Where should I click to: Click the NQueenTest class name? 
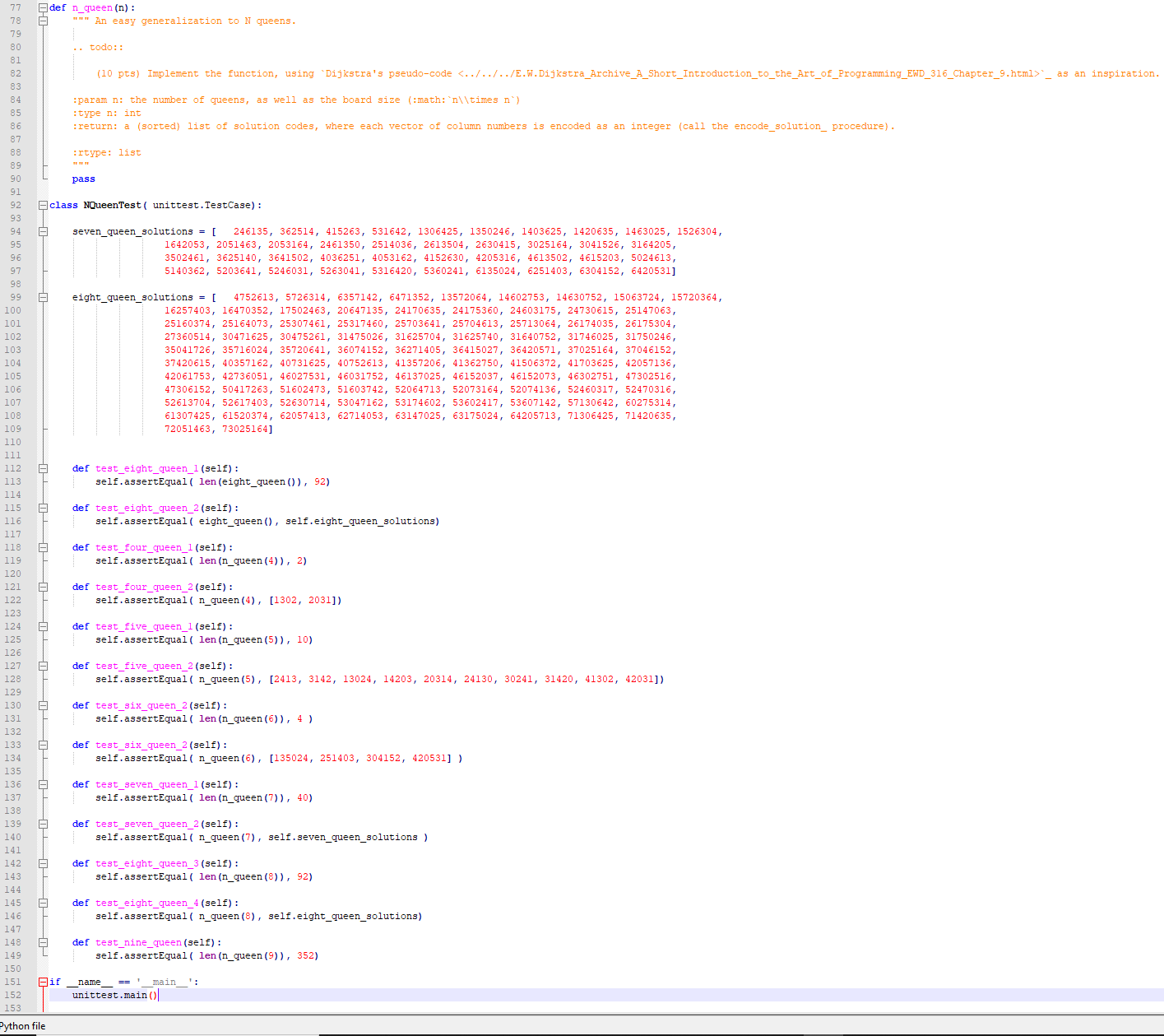click(x=113, y=205)
